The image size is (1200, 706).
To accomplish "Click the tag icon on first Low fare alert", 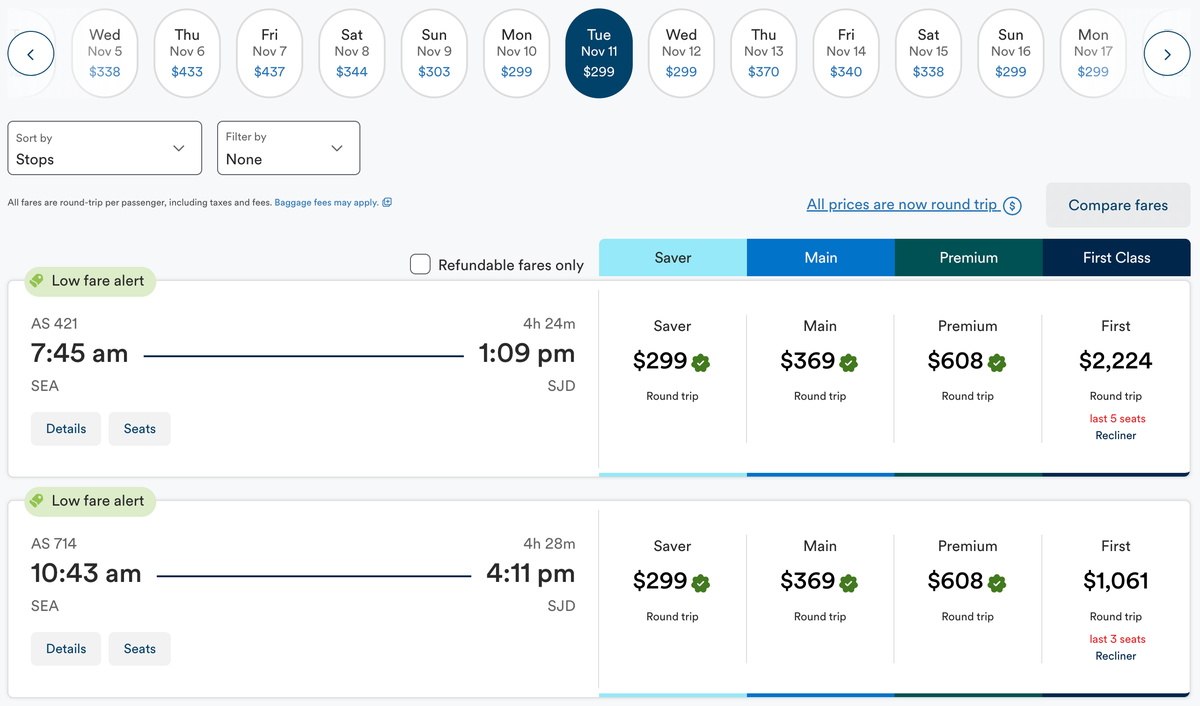I will pyautogui.click(x=36, y=281).
